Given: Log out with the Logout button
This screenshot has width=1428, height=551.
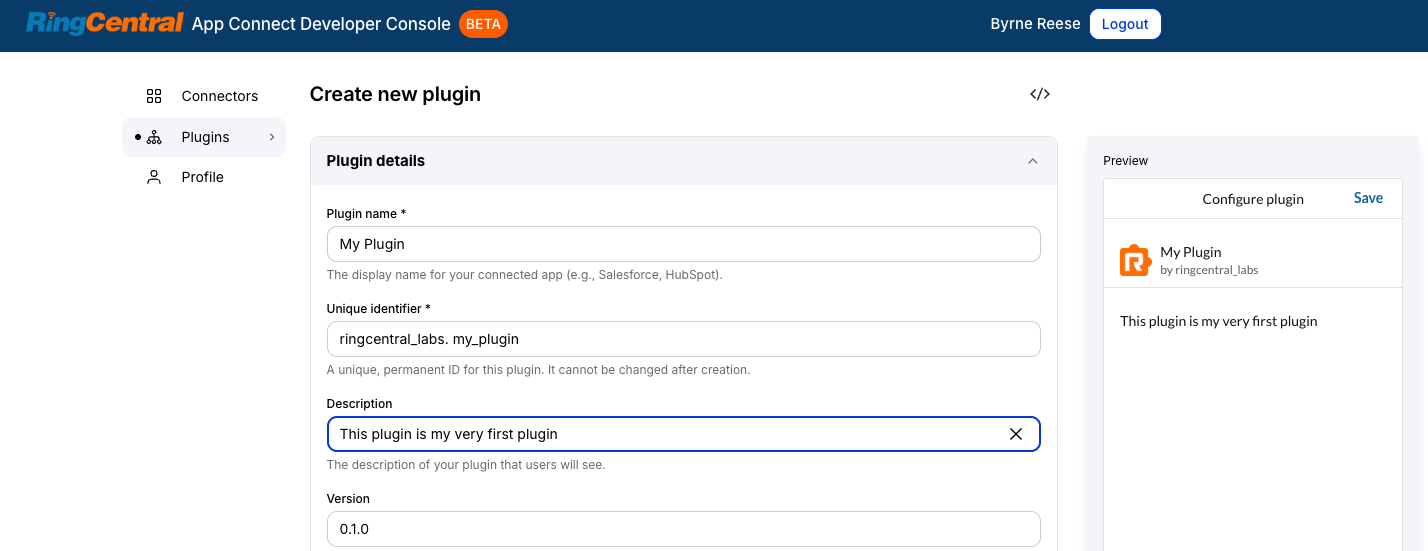Looking at the screenshot, I should (1125, 24).
